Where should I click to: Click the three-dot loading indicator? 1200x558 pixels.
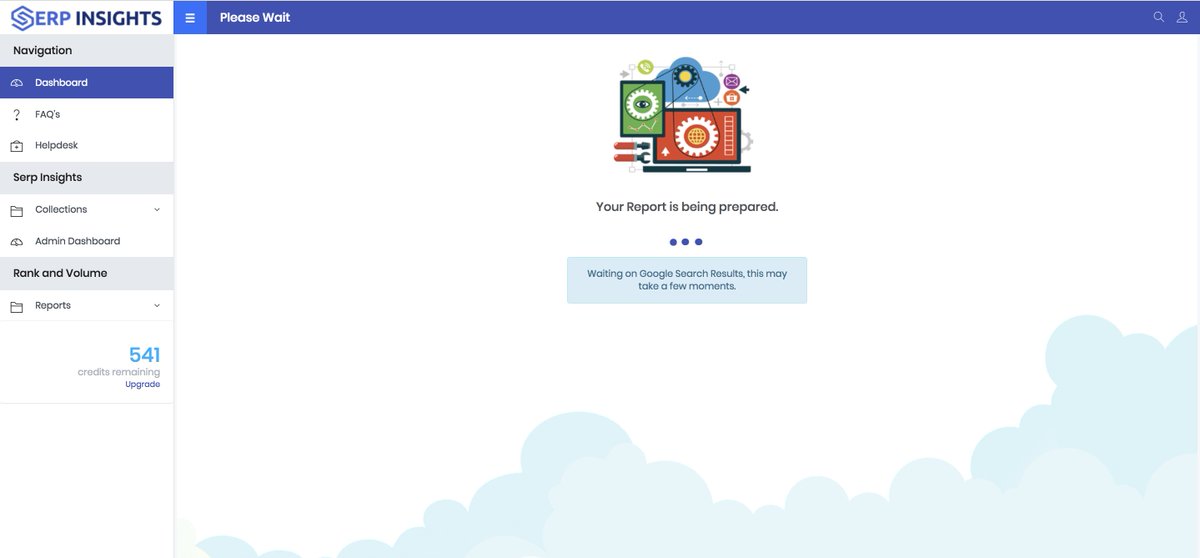tap(686, 242)
